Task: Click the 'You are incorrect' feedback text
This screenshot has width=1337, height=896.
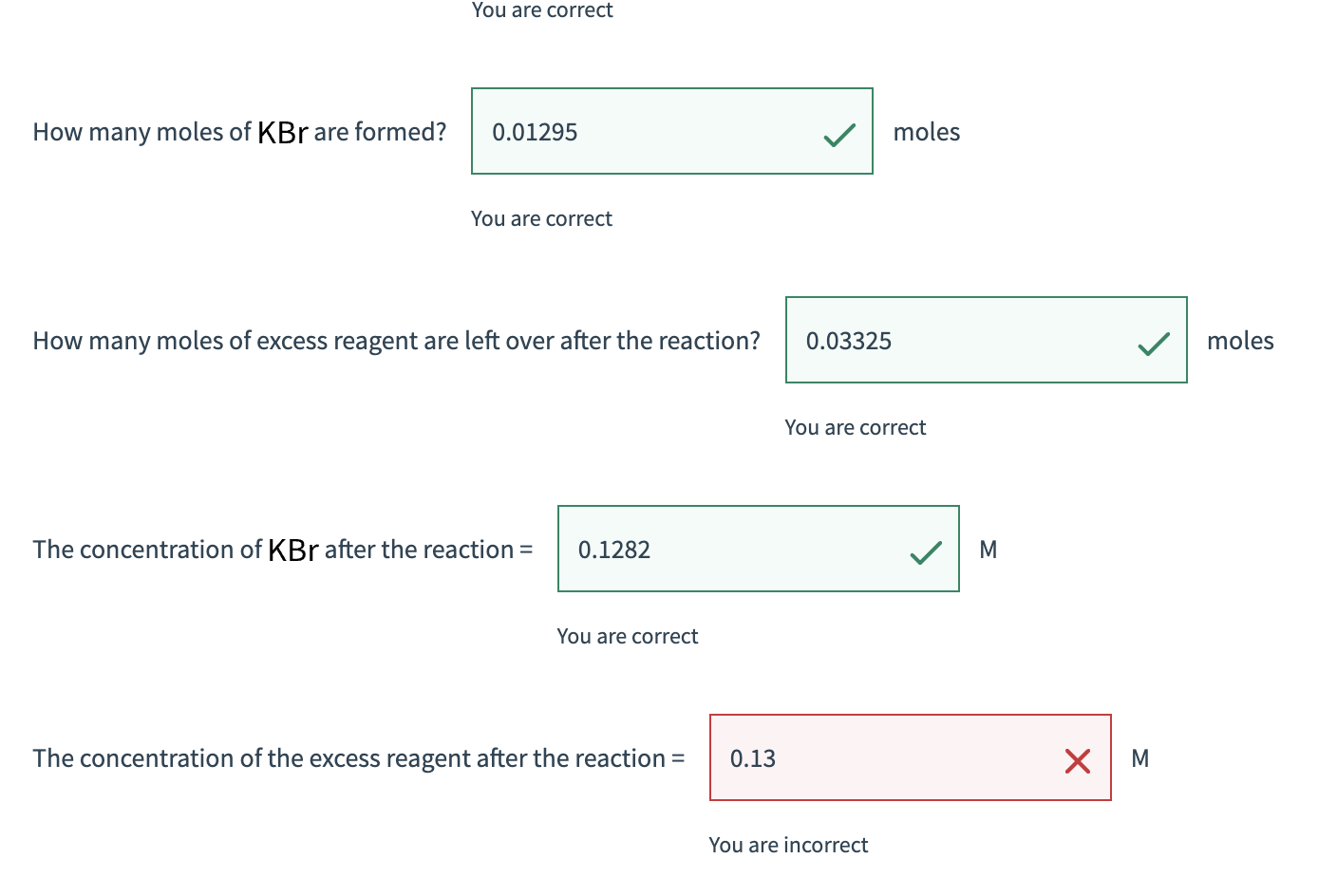Action: click(788, 844)
